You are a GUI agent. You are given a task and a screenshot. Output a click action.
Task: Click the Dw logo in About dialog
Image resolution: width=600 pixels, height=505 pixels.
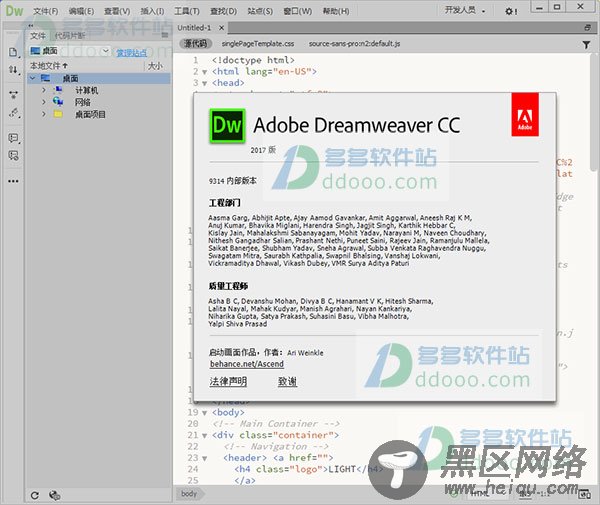[227, 126]
